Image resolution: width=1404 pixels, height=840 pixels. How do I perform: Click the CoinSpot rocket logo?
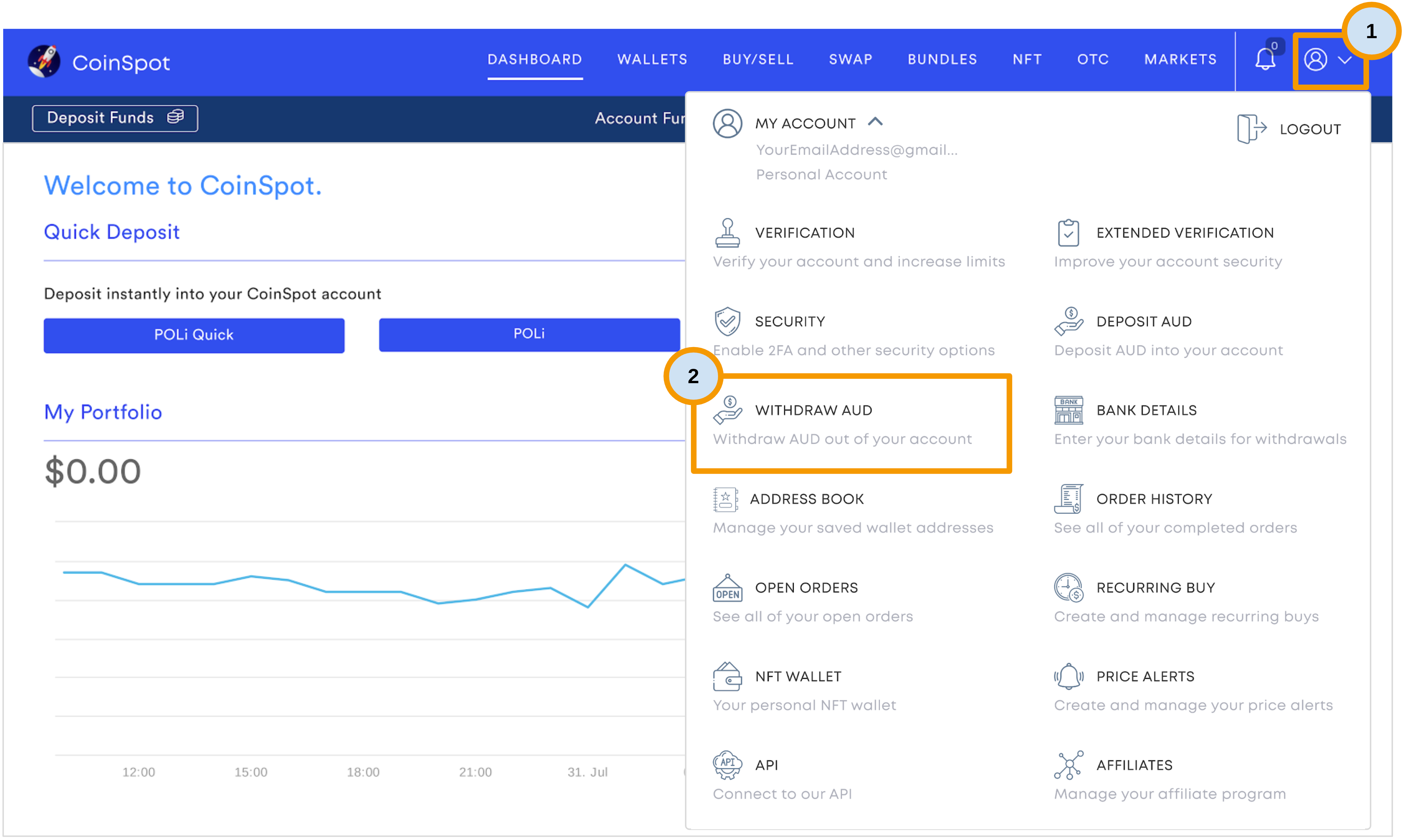44,61
